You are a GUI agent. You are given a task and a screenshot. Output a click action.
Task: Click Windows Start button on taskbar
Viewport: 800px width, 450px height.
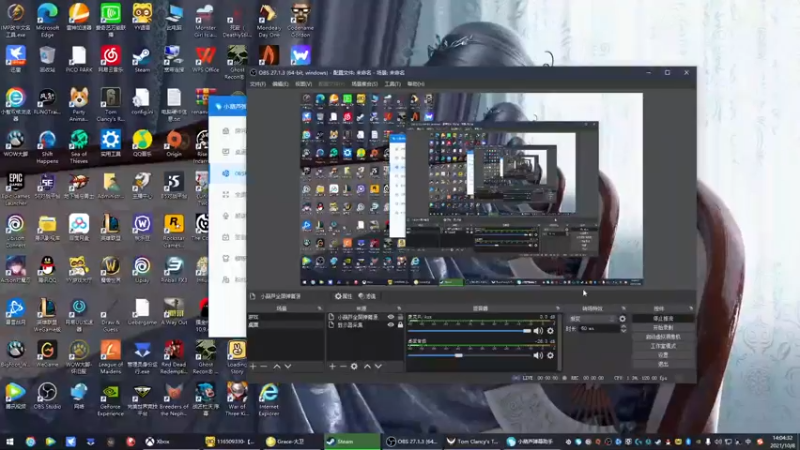[x=10, y=441]
